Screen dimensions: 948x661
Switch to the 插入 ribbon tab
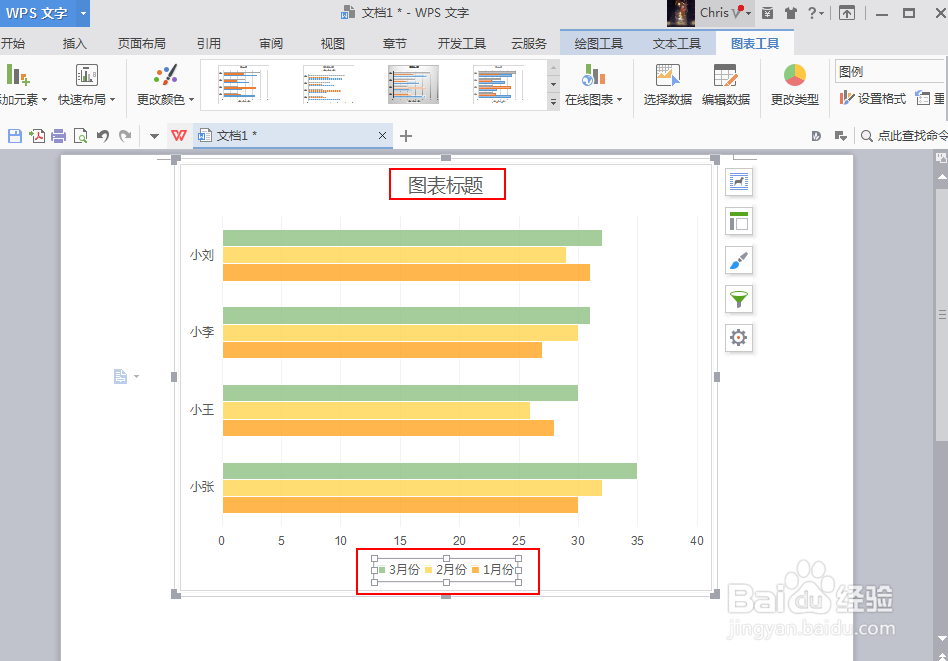73,43
